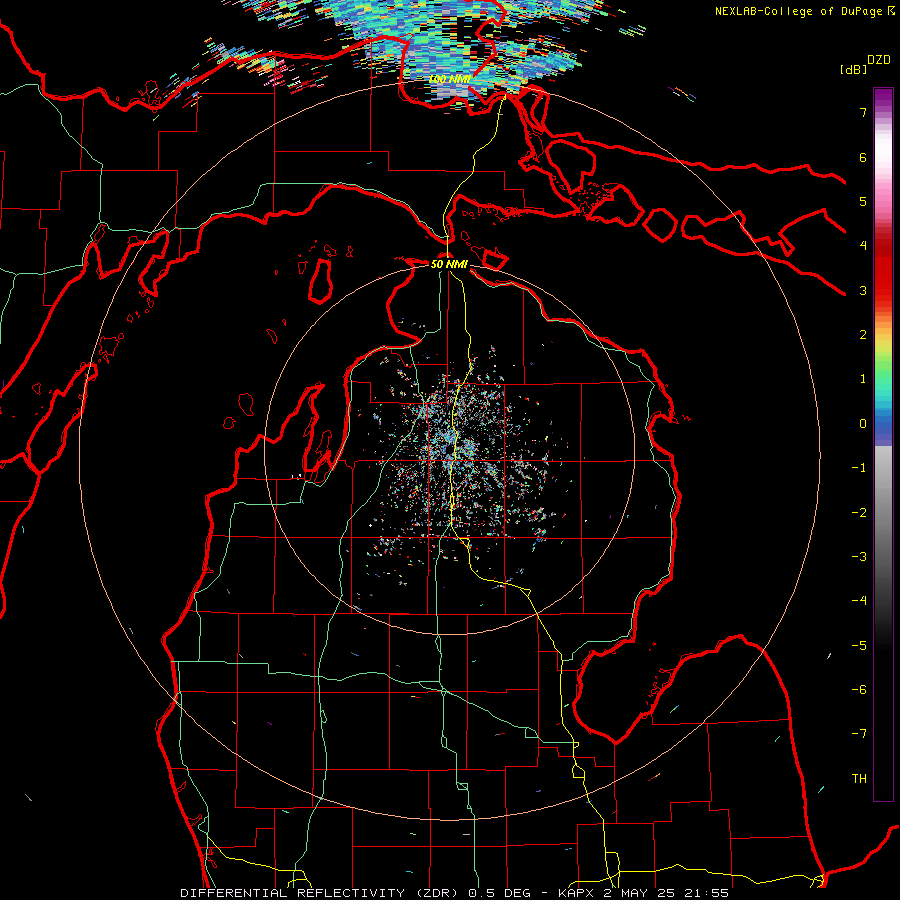Click the DIFFERENTIAL REFLECTIVITY (ZDR) caption text

point(321,893)
